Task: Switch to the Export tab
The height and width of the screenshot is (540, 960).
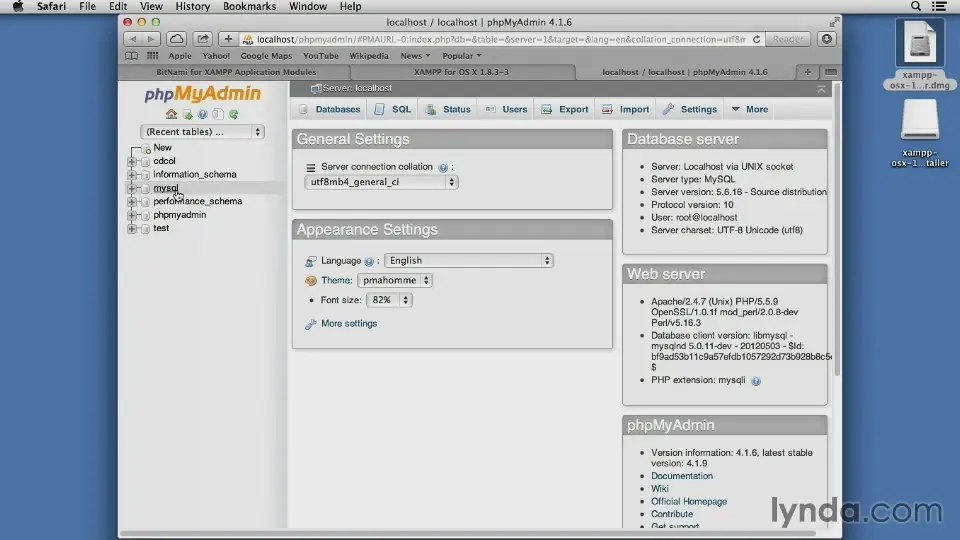Action: click(x=565, y=109)
